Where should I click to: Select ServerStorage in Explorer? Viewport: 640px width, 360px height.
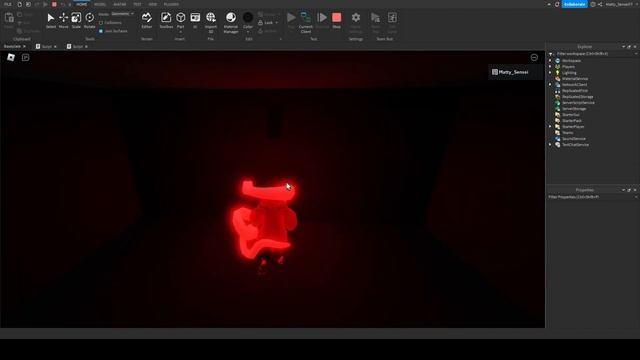[574, 109]
